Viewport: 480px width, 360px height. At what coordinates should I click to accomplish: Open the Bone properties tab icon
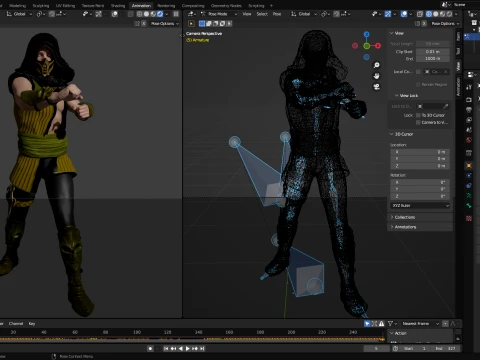point(469,206)
